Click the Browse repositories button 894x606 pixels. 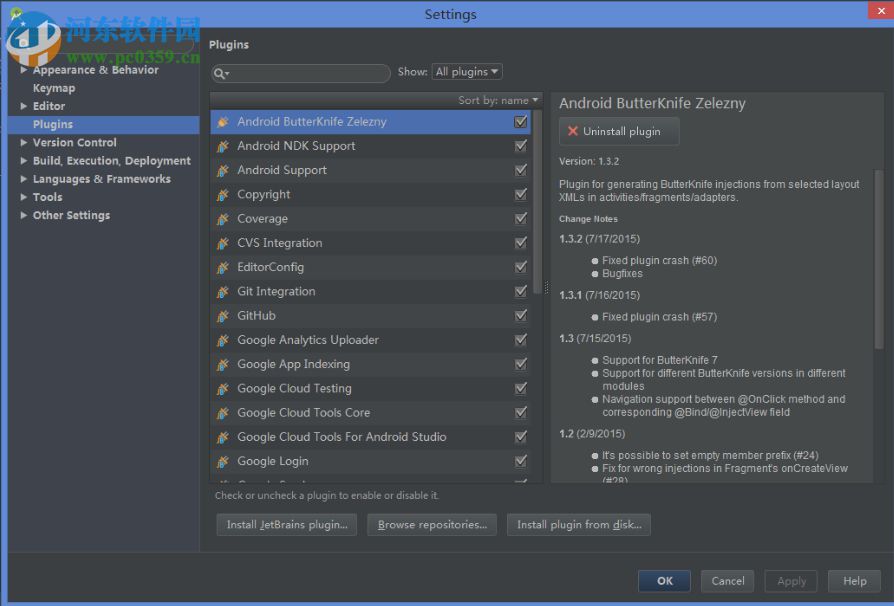pyautogui.click(x=432, y=524)
